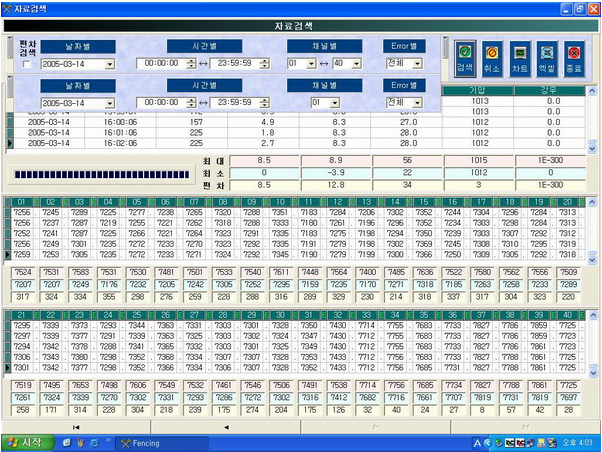The height and width of the screenshot is (452, 602).
Task: Click the second row 시간별 header button
Action: click(x=204, y=86)
